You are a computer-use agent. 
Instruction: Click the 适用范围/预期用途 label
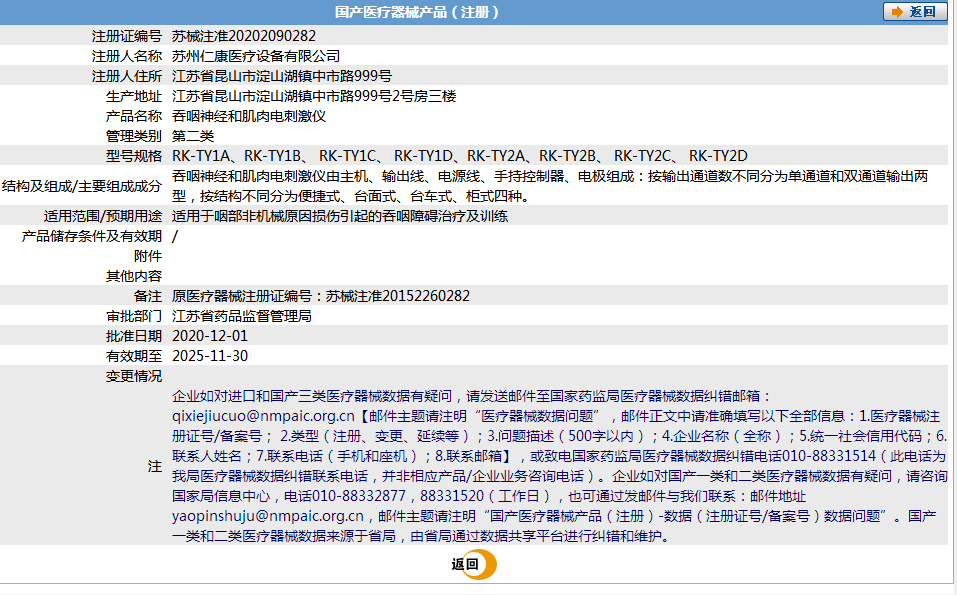point(103,216)
